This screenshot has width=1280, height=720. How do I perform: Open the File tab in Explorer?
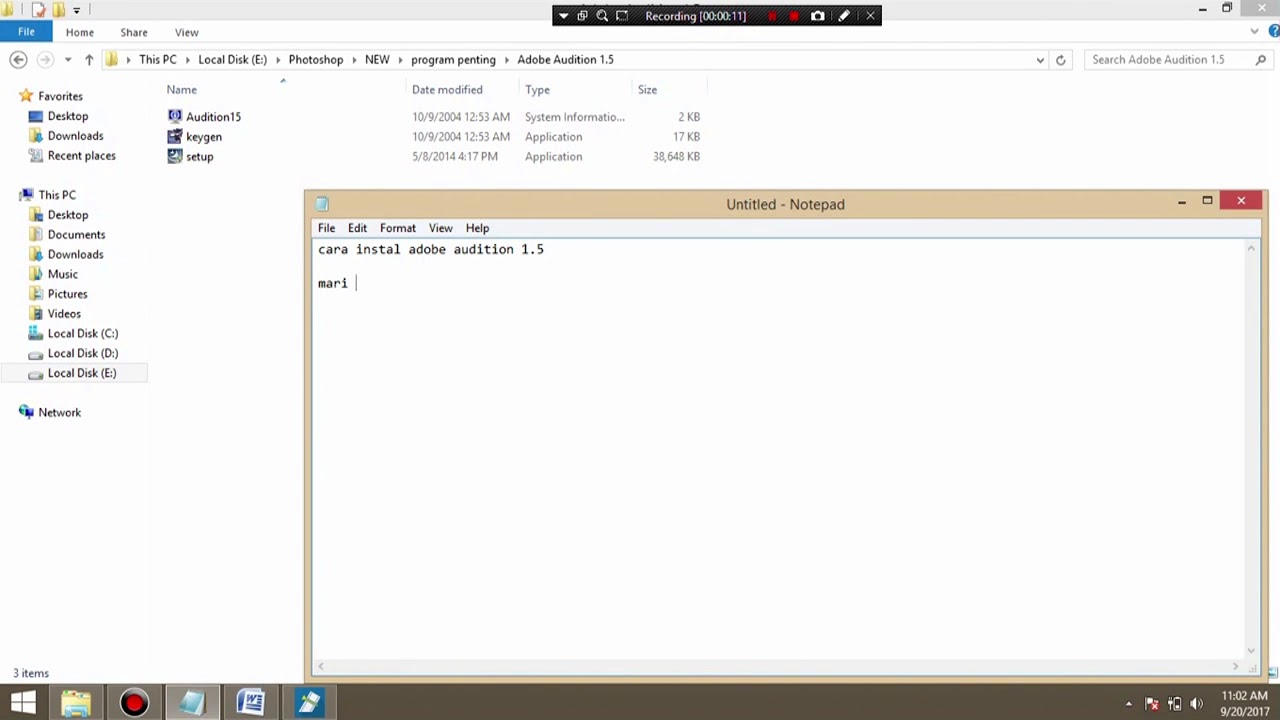(26, 32)
